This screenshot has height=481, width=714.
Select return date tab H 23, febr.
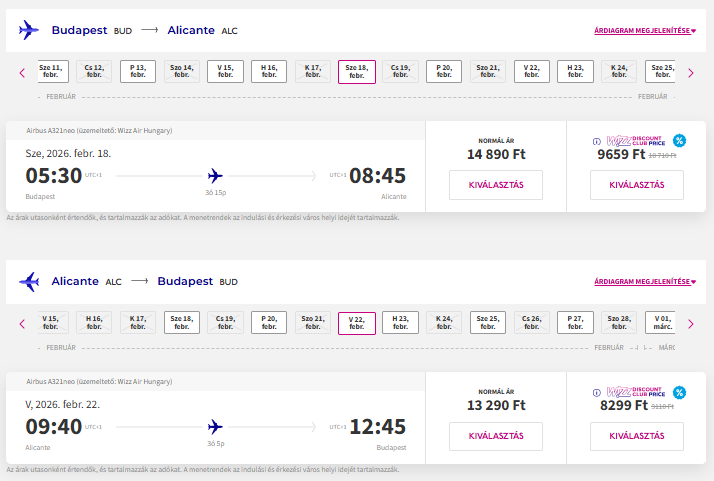(400, 323)
